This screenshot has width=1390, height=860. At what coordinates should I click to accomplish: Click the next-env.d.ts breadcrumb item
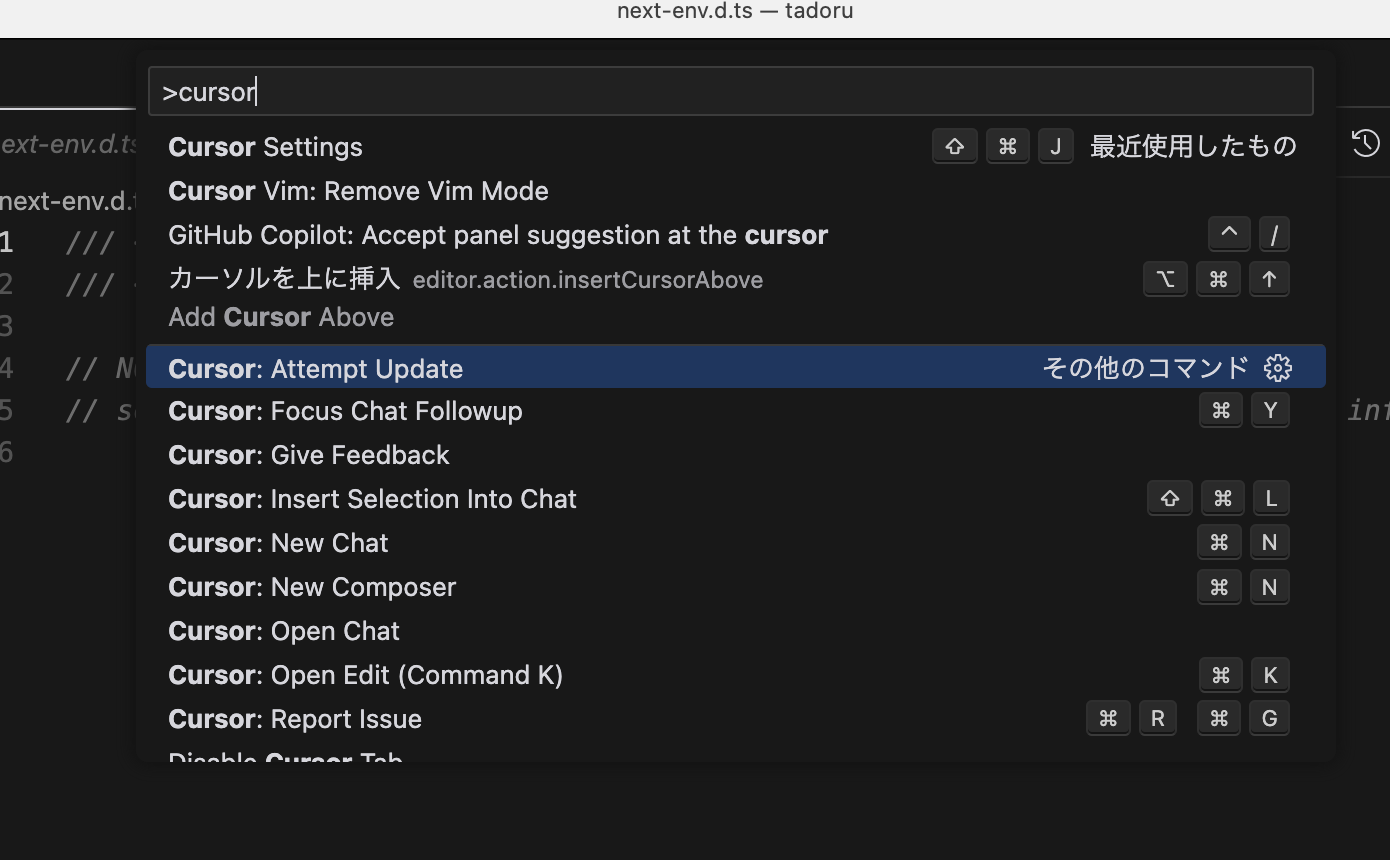66,201
